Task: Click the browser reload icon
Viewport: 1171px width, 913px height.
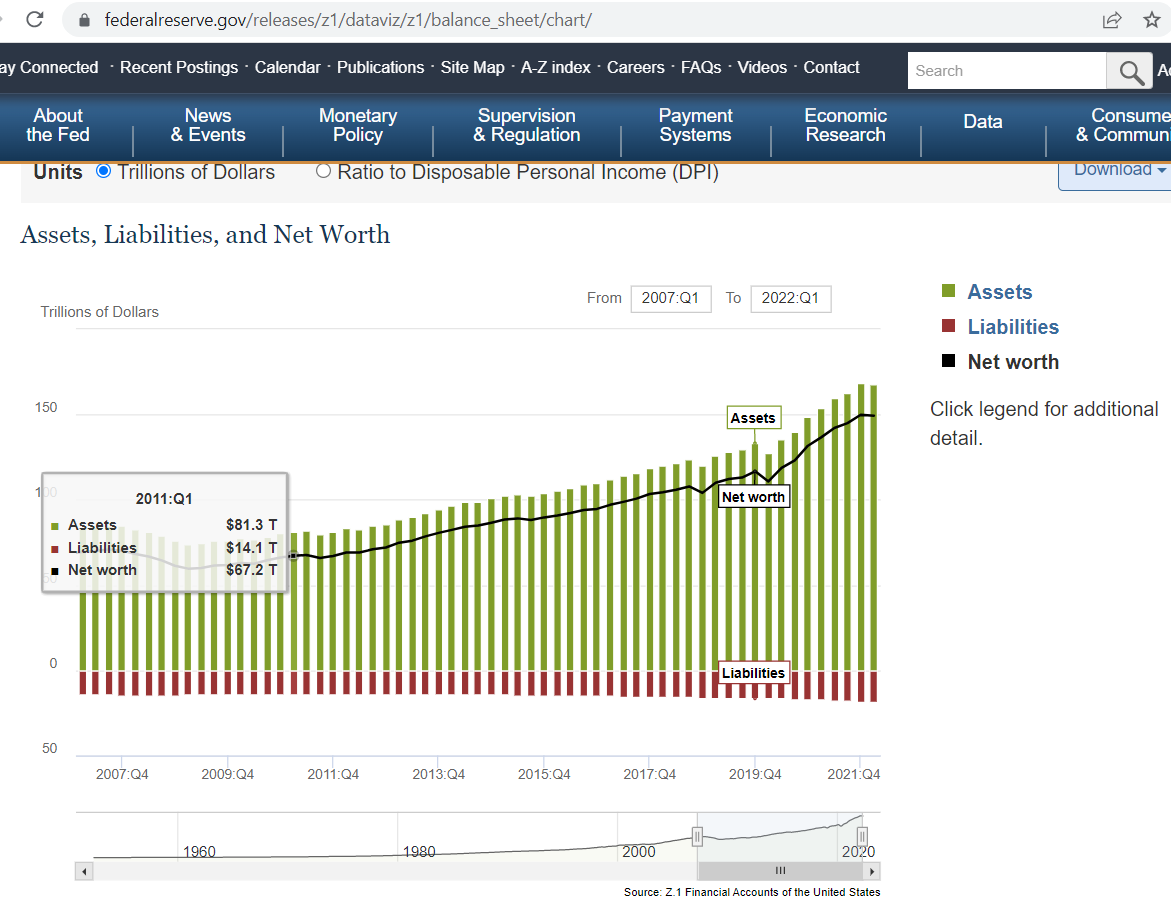Action: click(x=35, y=19)
